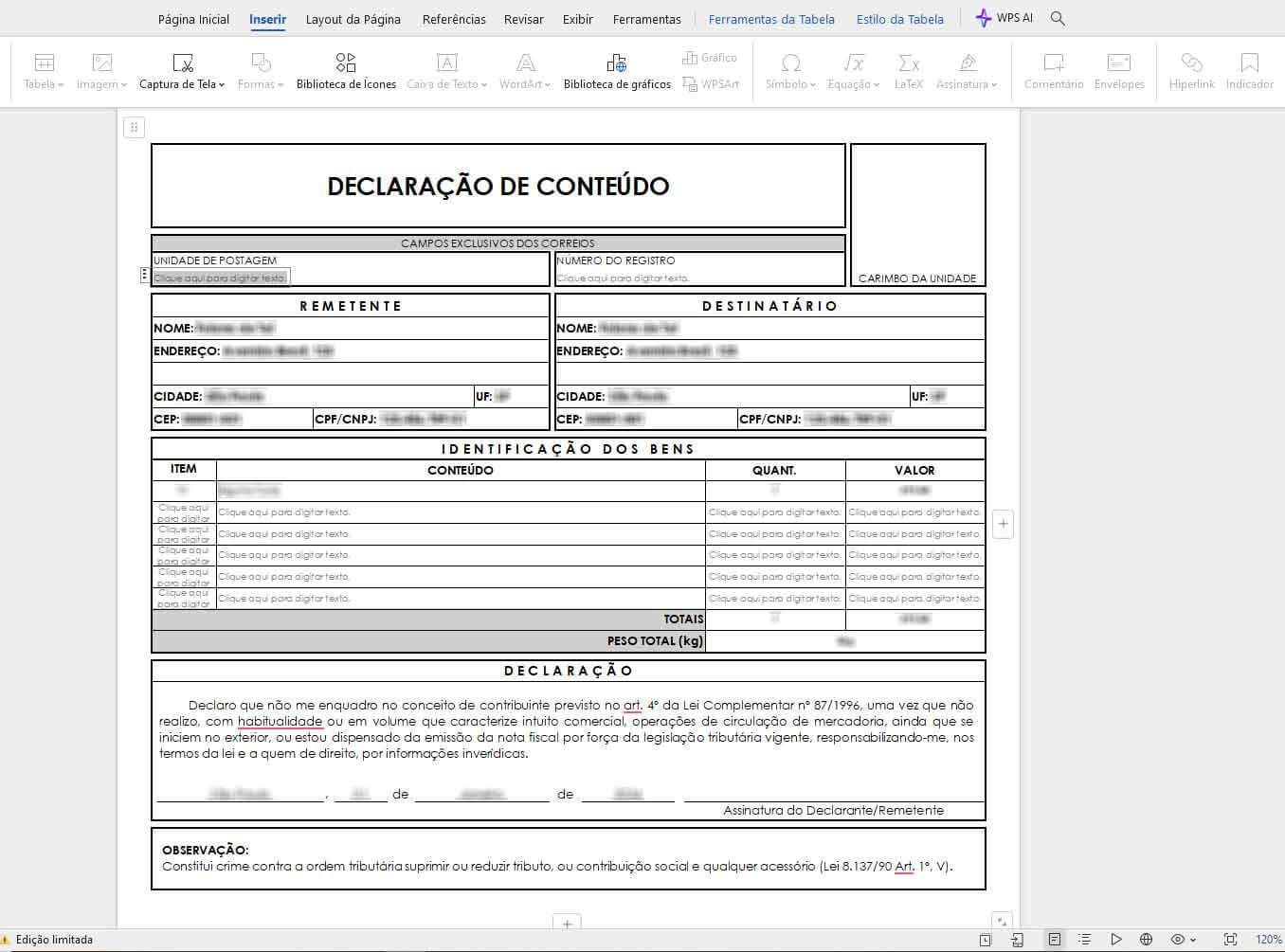Click the underlined word habitualidade
The width and height of the screenshot is (1285, 952).
281,722
